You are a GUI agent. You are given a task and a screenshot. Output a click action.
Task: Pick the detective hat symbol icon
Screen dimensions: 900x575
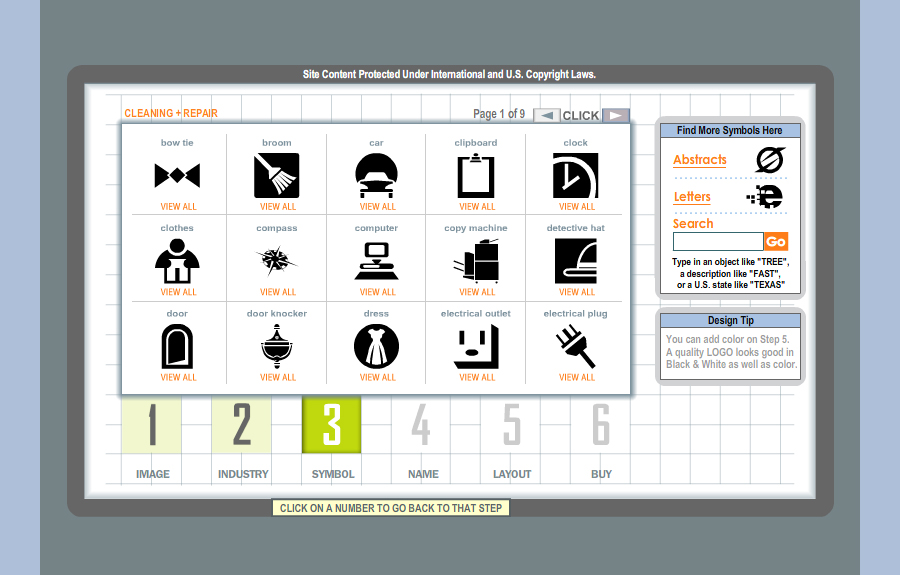pyautogui.click(x=576, y=261)
